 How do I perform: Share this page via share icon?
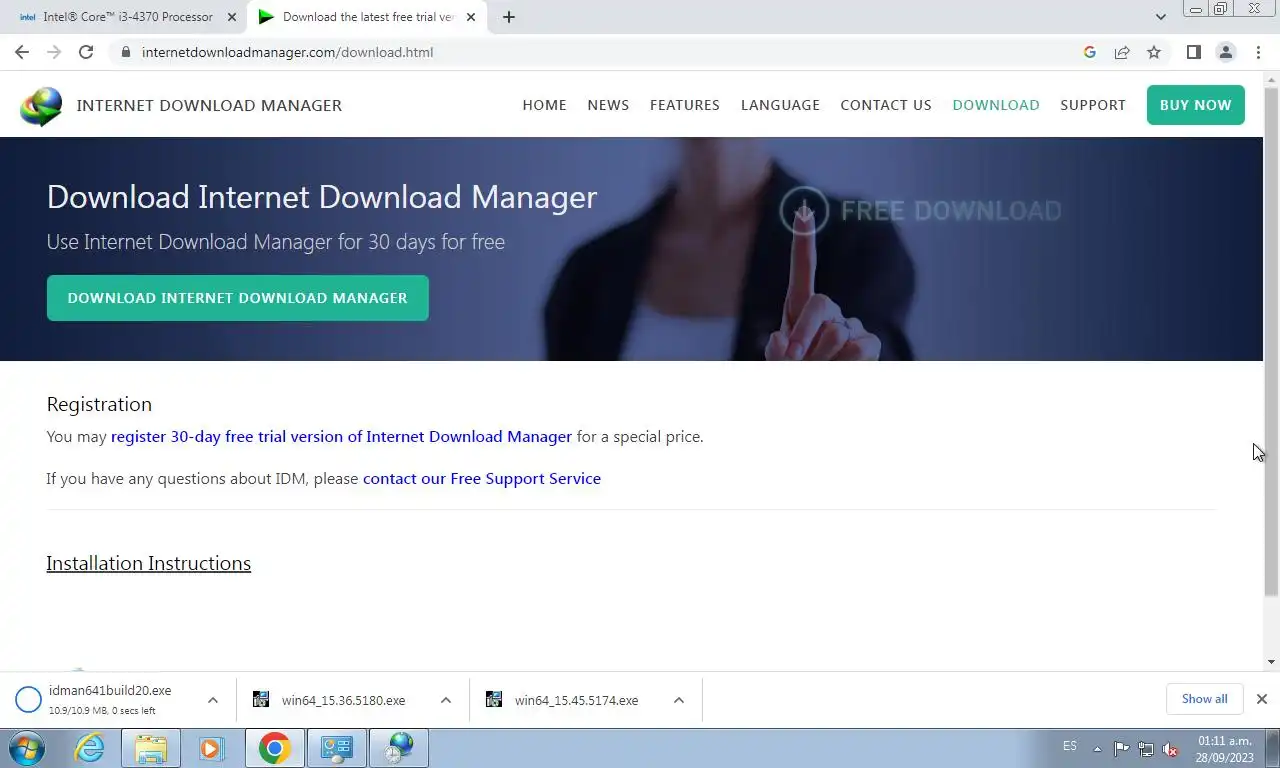1122,52
